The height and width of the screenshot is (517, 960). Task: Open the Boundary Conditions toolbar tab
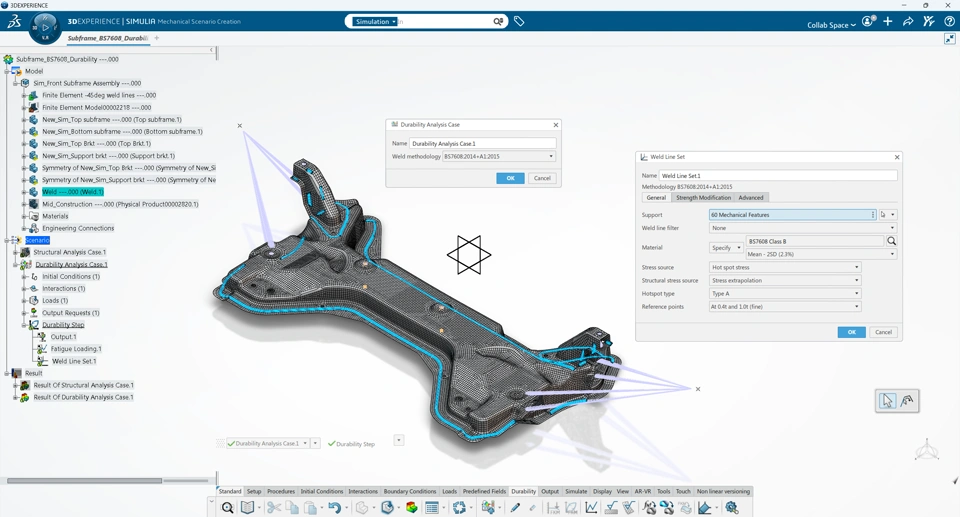(410, 491)
